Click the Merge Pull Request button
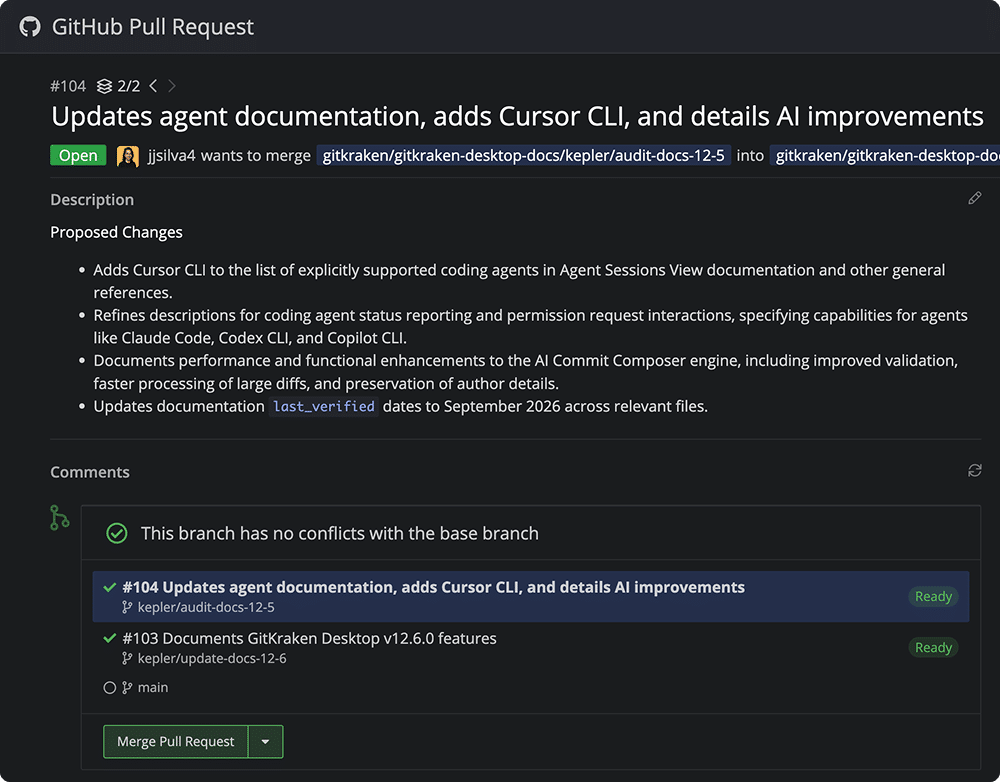This screenshot has height=782, width=1000. pyautogui.click(x=175, y=742)
